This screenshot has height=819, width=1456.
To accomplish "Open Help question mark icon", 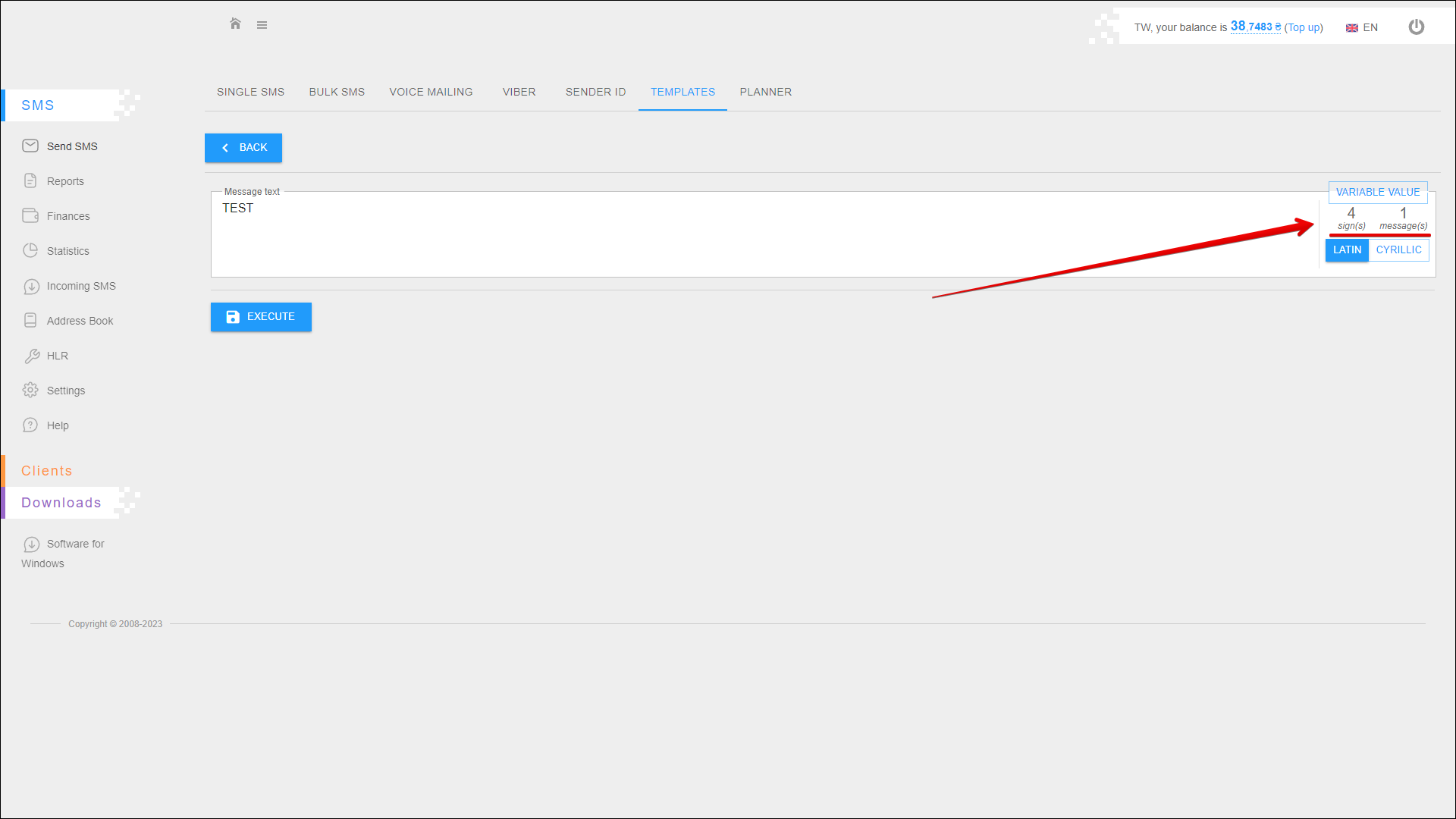I will point(30,425).
